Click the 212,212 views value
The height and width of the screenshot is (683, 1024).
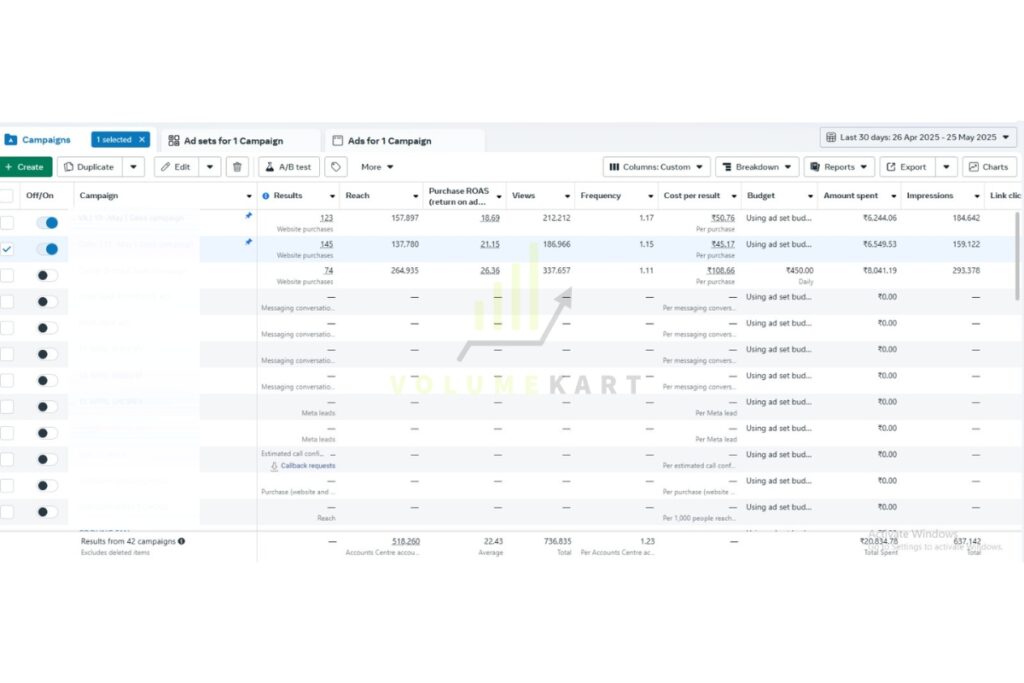point(556,218)
